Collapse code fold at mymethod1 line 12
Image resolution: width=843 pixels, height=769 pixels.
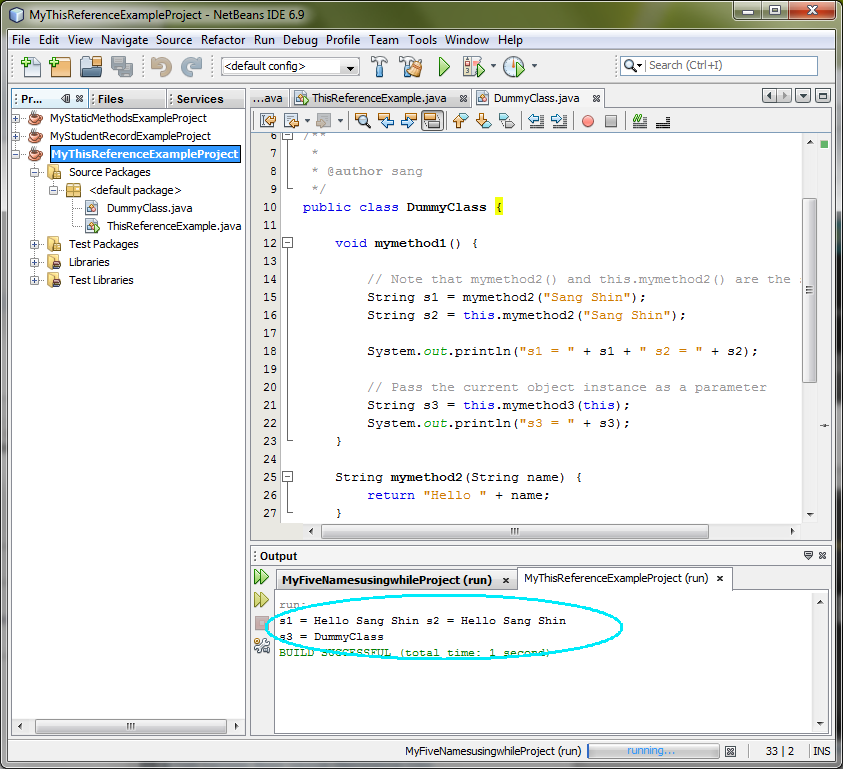point(288,243)
